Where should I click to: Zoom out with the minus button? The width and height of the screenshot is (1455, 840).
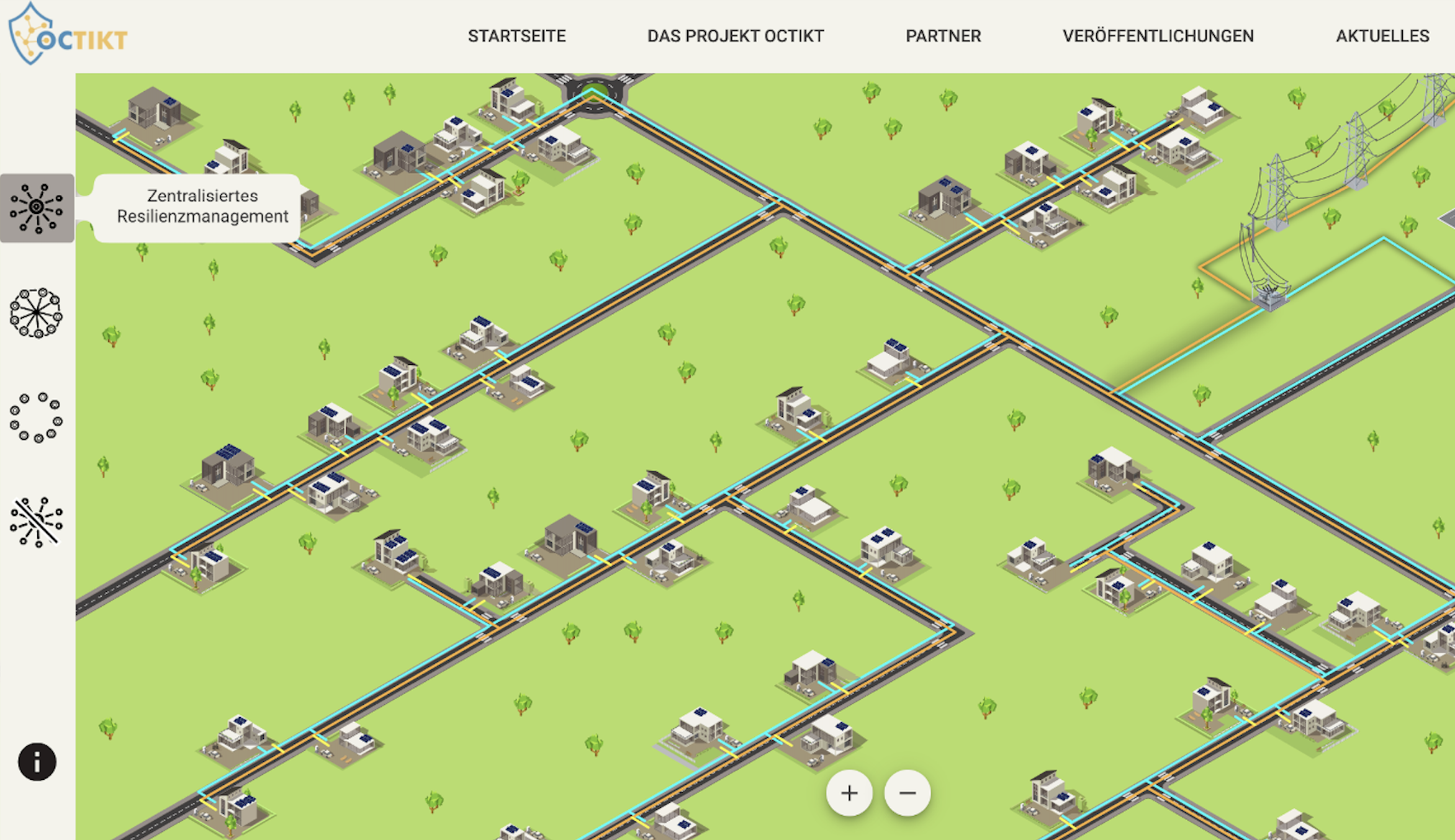[x=907, y=793]
